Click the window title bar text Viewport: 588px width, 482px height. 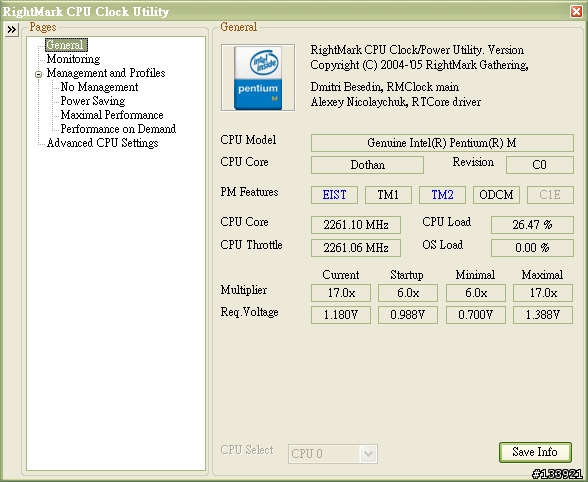[86, 12]
